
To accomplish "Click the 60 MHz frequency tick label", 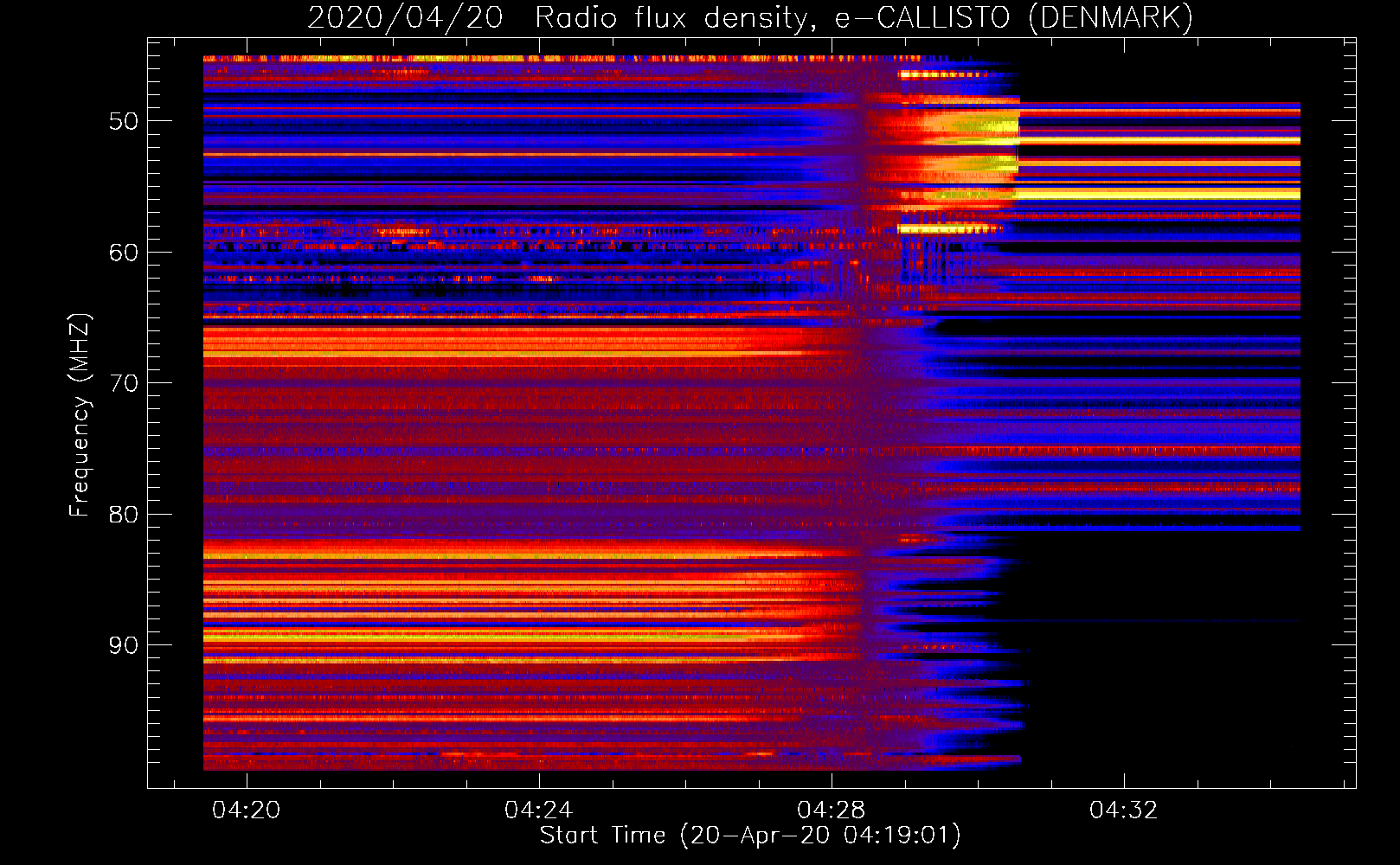I will 124,253.
